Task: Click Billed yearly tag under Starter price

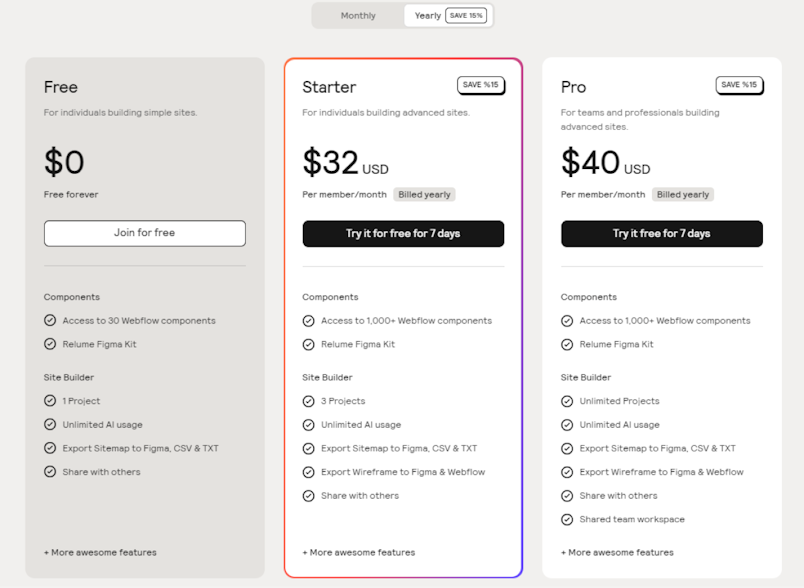Action: [424, 195]
